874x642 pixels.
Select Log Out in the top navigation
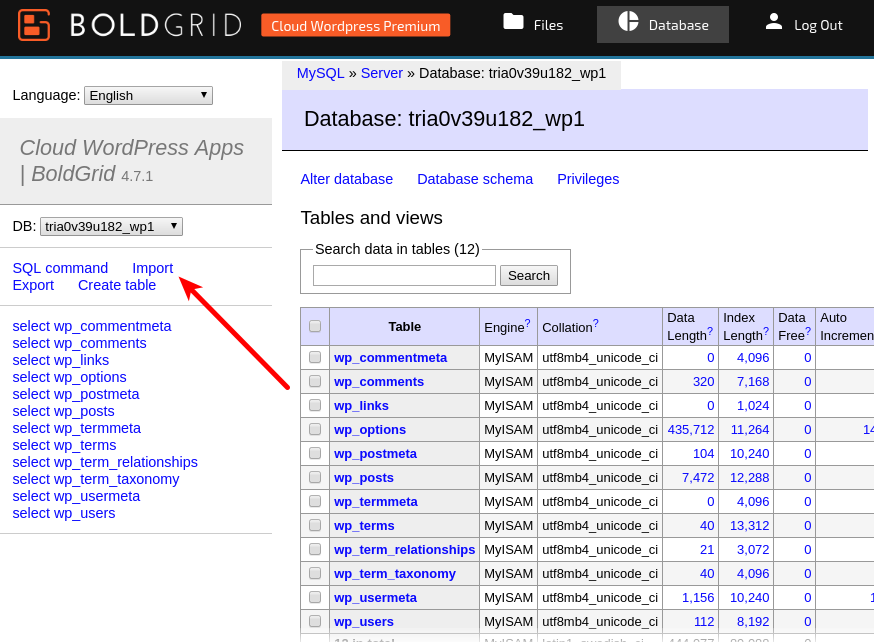point(804,25)
